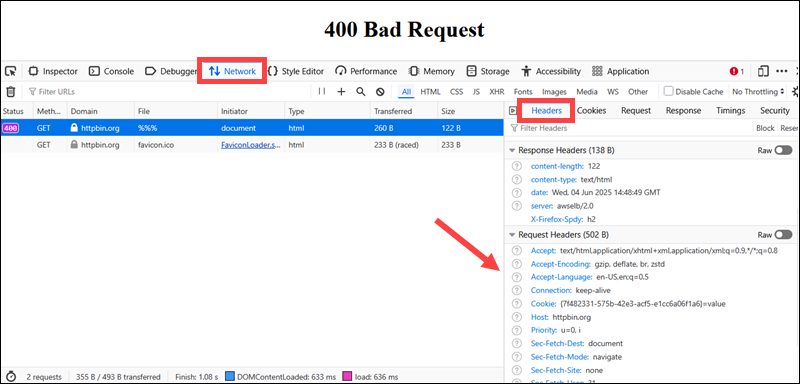800x384 pixels.
Task: Open the Debugger tab
Action: click(171, 71)
